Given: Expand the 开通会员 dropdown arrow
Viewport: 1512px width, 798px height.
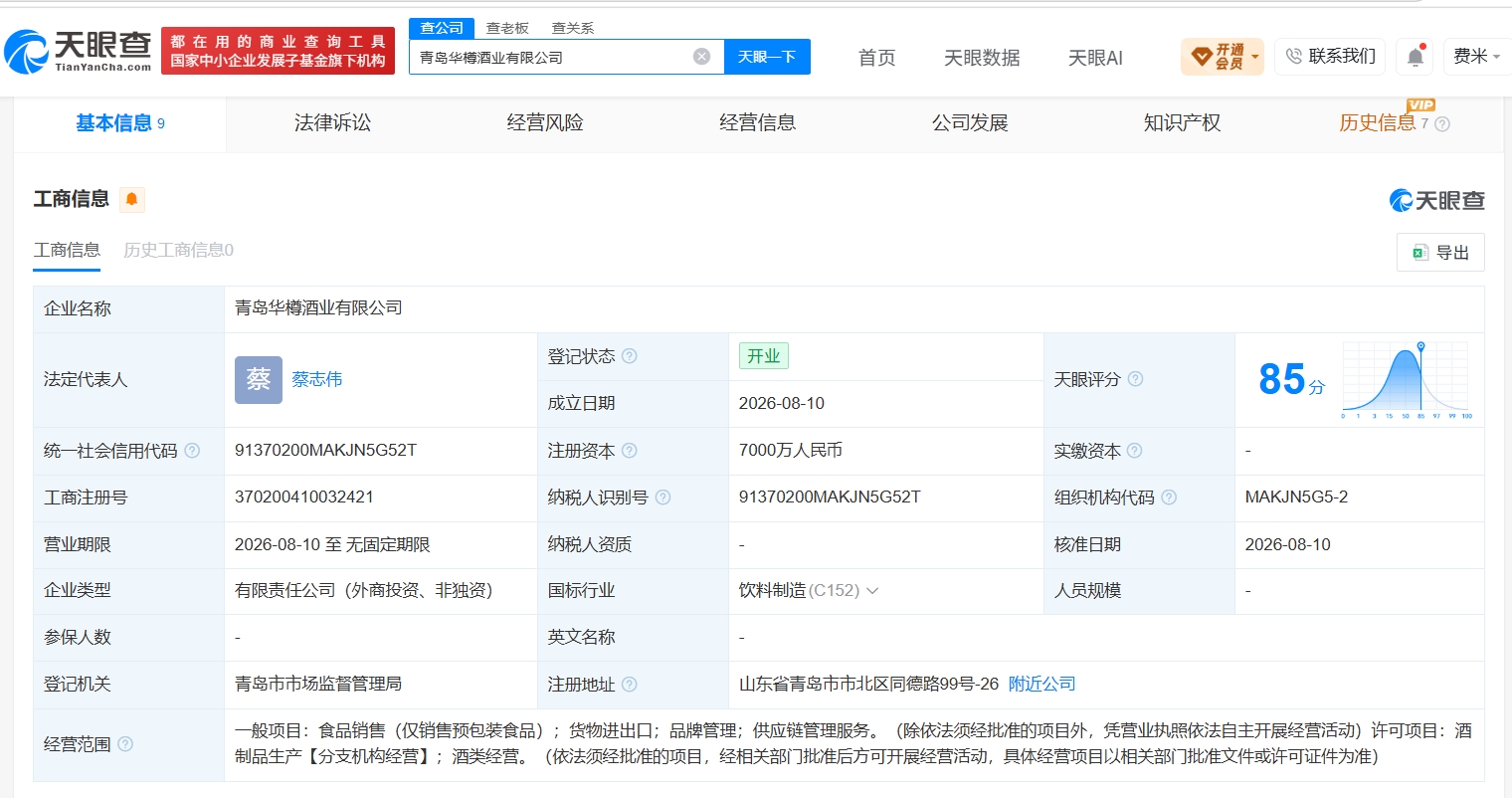Looking at the screenshot, I should 1254,57.
